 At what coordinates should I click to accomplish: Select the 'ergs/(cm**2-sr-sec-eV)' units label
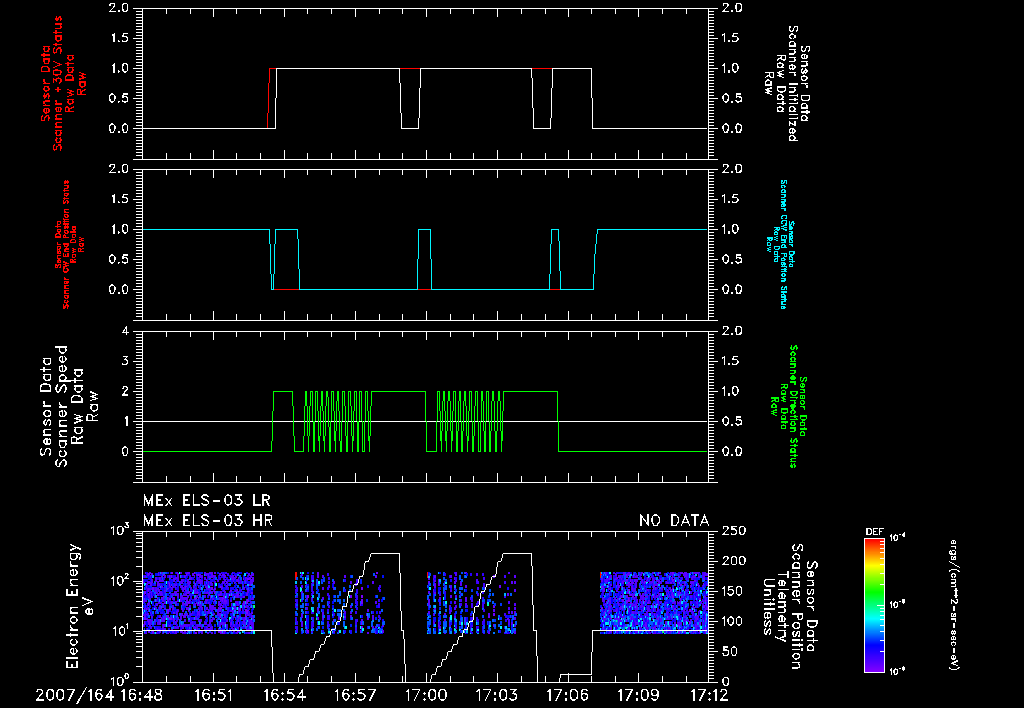click(953, 604)
